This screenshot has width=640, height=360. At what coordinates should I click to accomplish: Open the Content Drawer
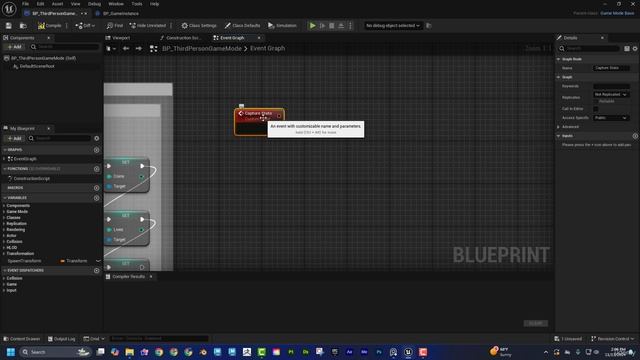tap(22, 339)
